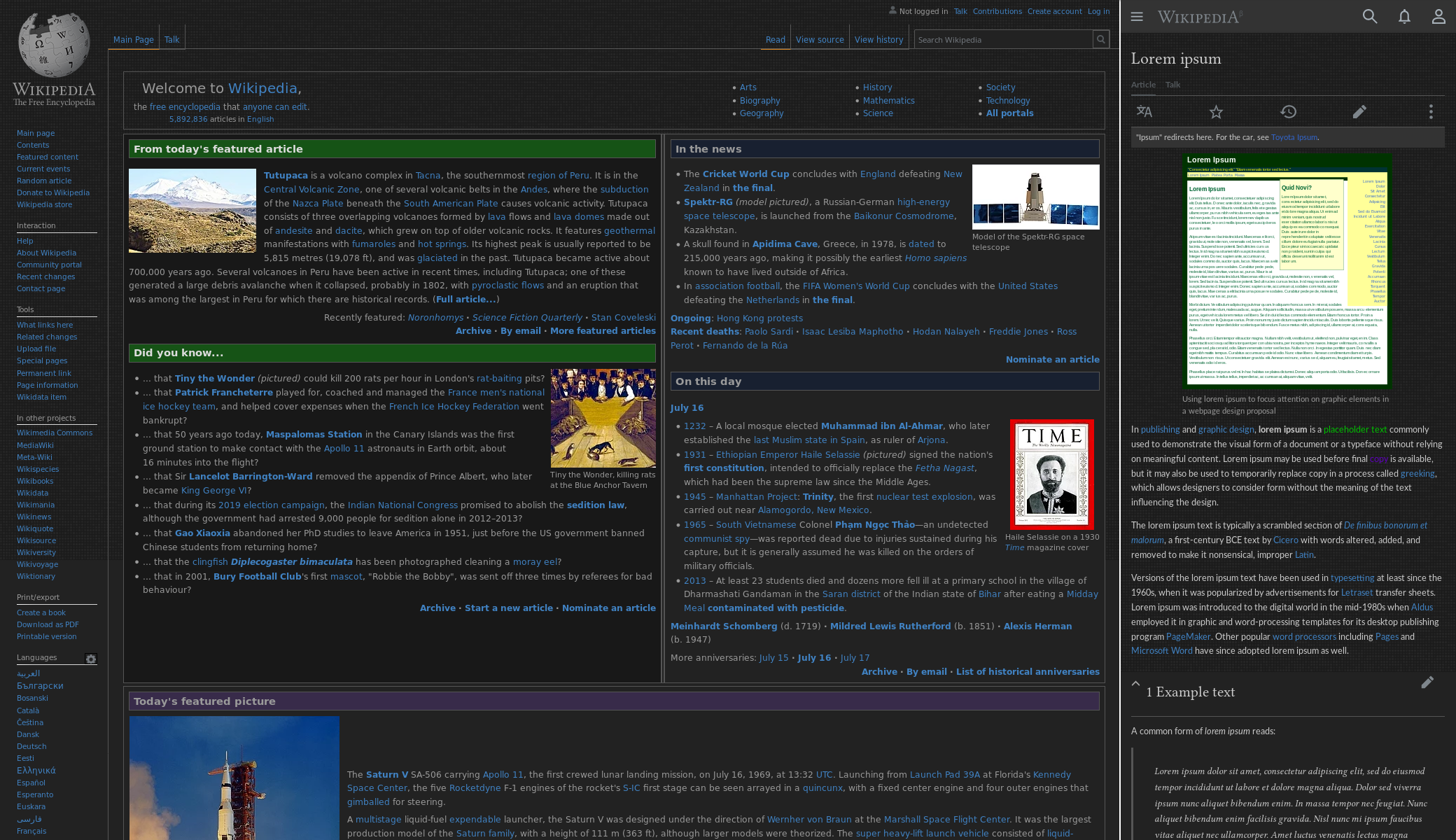
Task: Edit Example text section with pencil icon
Action: pyautogui.click(x=1427, y=682)
